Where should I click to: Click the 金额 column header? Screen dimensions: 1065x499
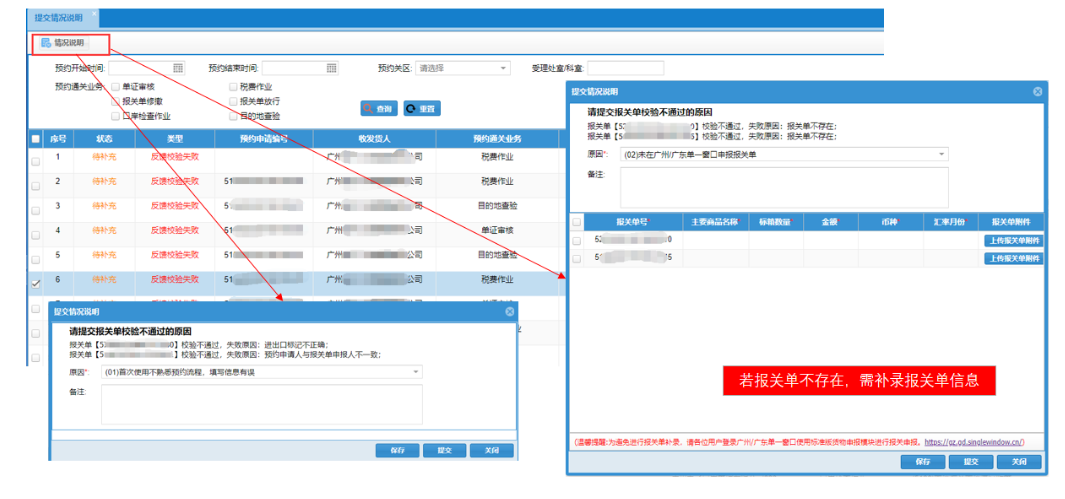[x=831, y=222]
